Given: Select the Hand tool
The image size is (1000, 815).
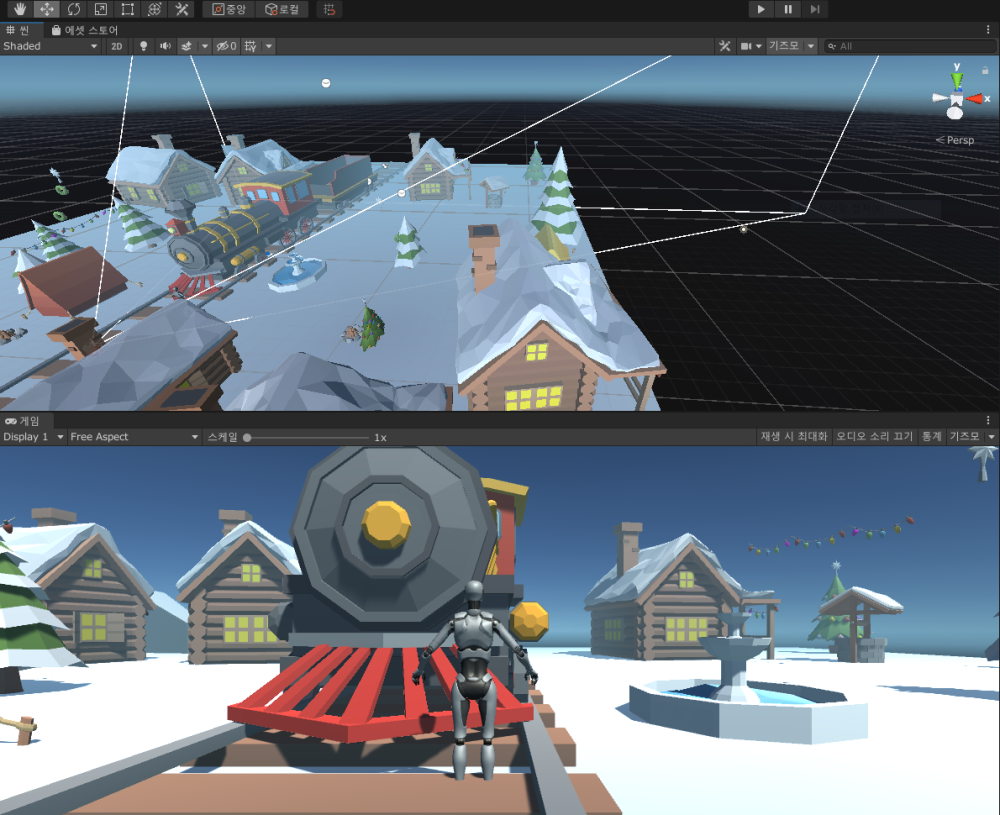Looking at the screenshot, I should click(x=20, y=9).
